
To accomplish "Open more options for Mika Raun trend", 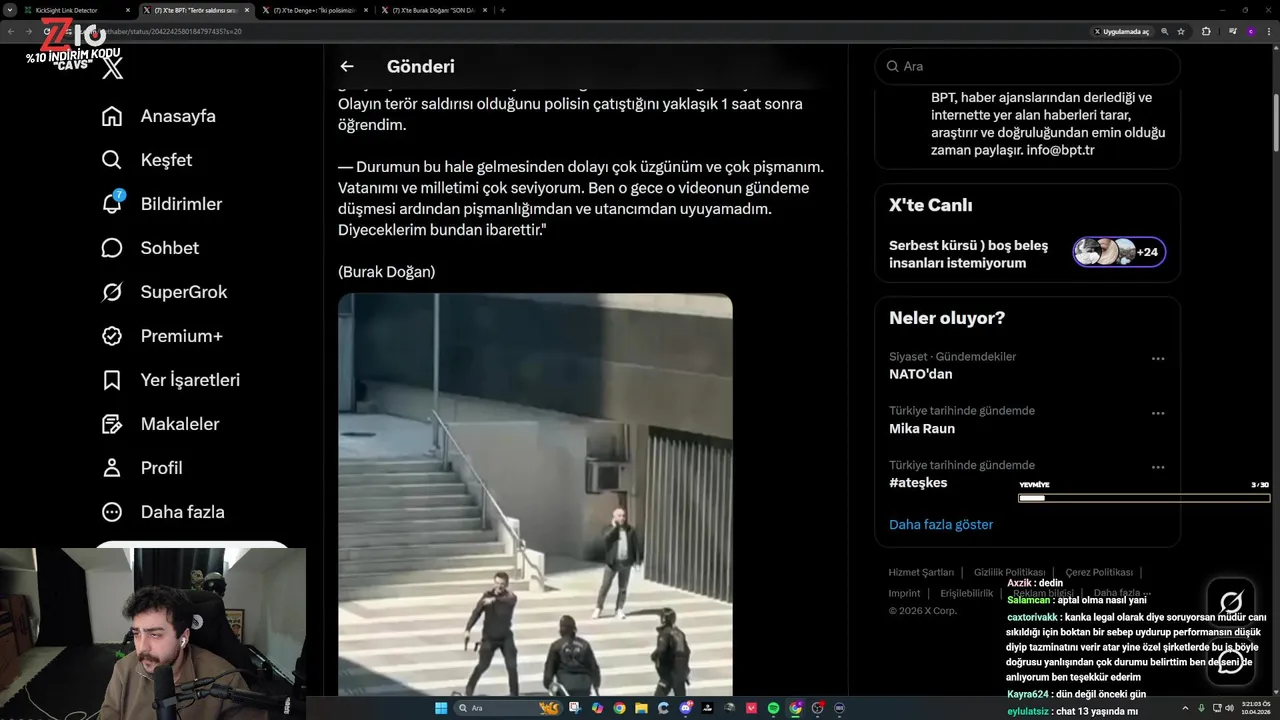I will (1158, 413).
